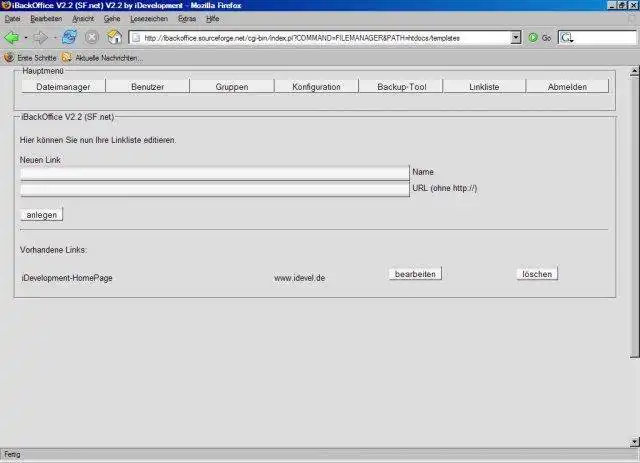Image resolution: width=640 pixels, height=463 pixels.
Task: Open the address bar history dropdown
Action: click(516, 38)
